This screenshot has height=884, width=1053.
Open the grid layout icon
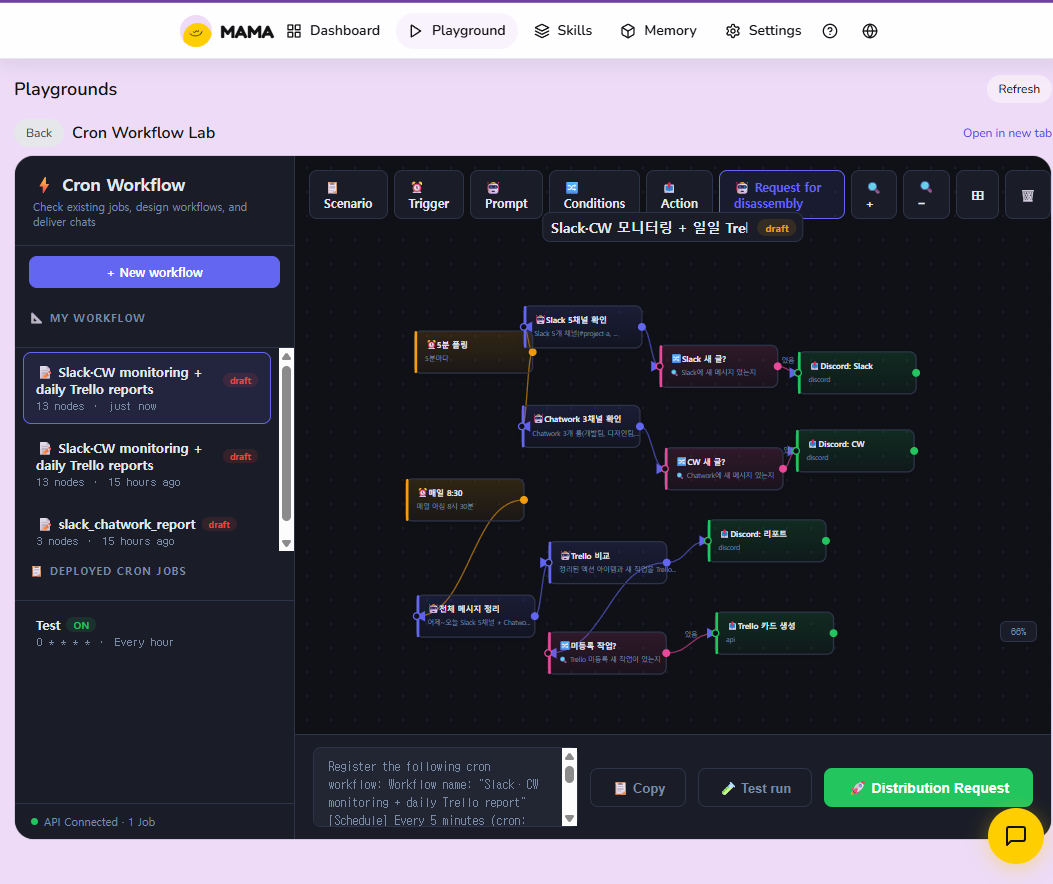(977, 194)
